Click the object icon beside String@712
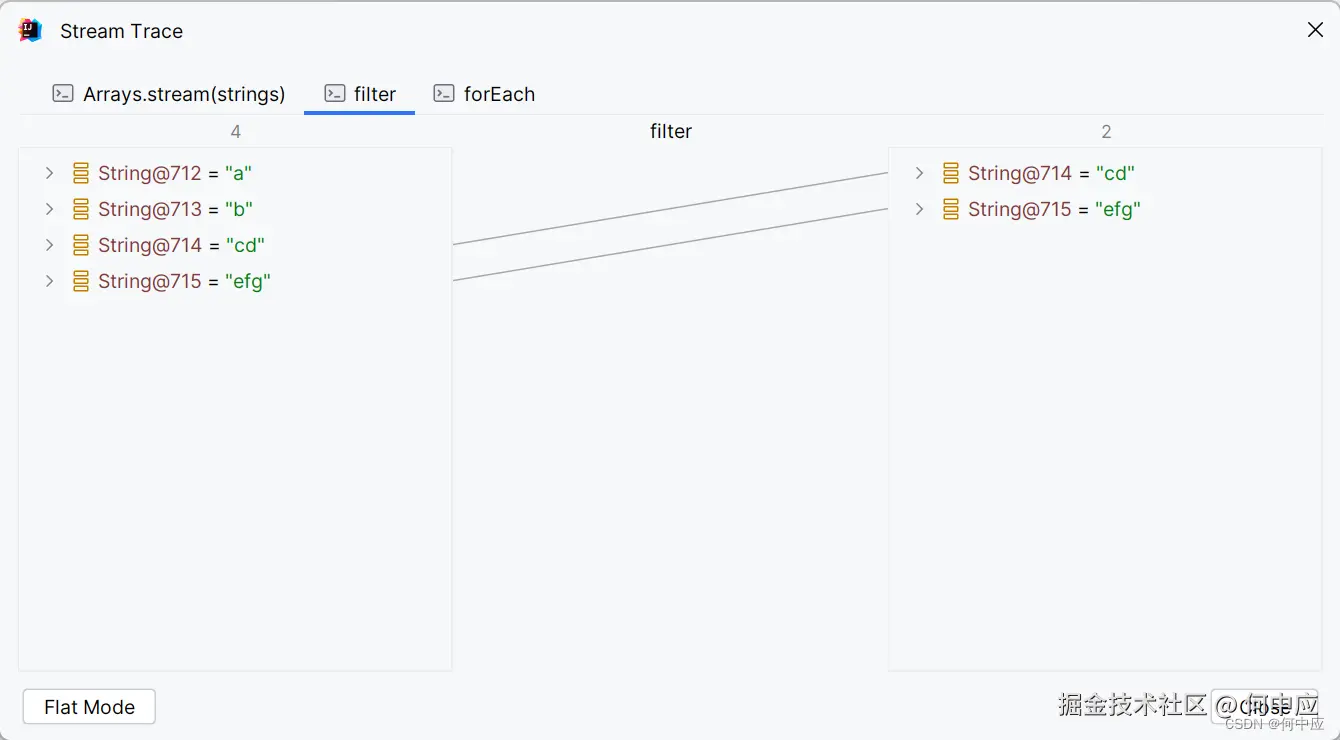The height and width of the screenshot is (740, 1340). [x=81, y=174]
